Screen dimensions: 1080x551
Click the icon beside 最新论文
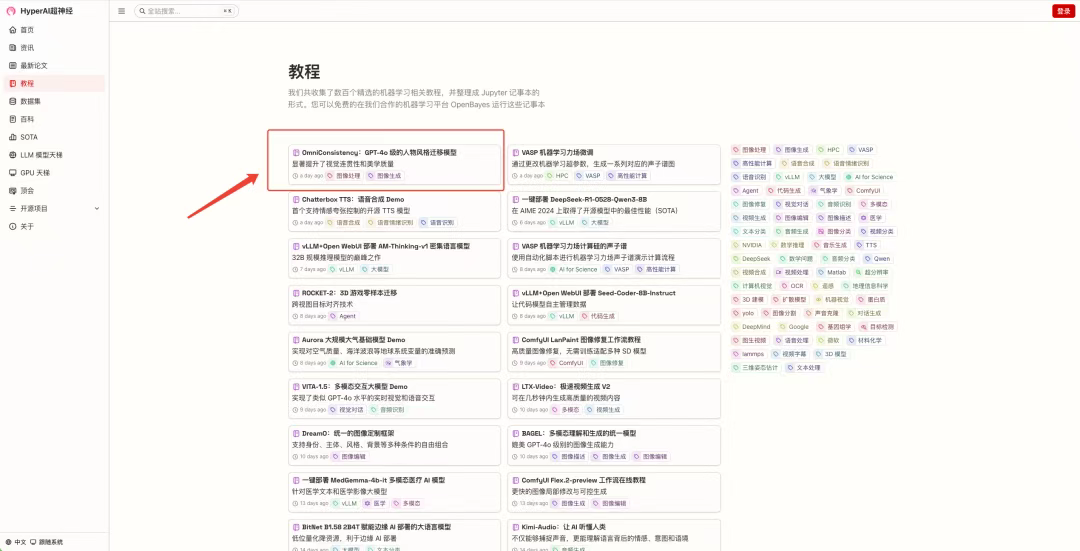12,66
